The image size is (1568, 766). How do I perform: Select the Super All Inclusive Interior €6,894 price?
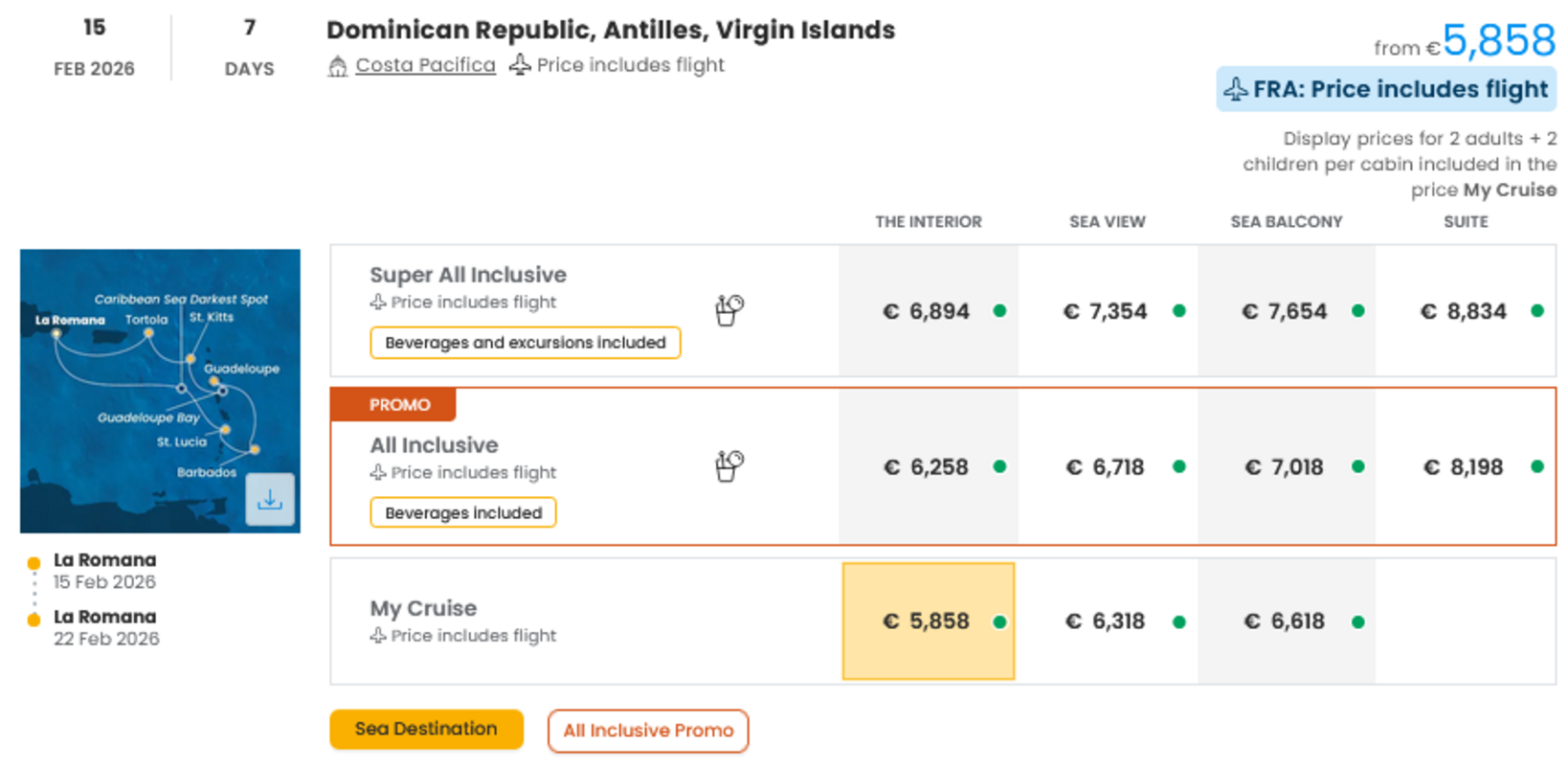tap(926, 311)
